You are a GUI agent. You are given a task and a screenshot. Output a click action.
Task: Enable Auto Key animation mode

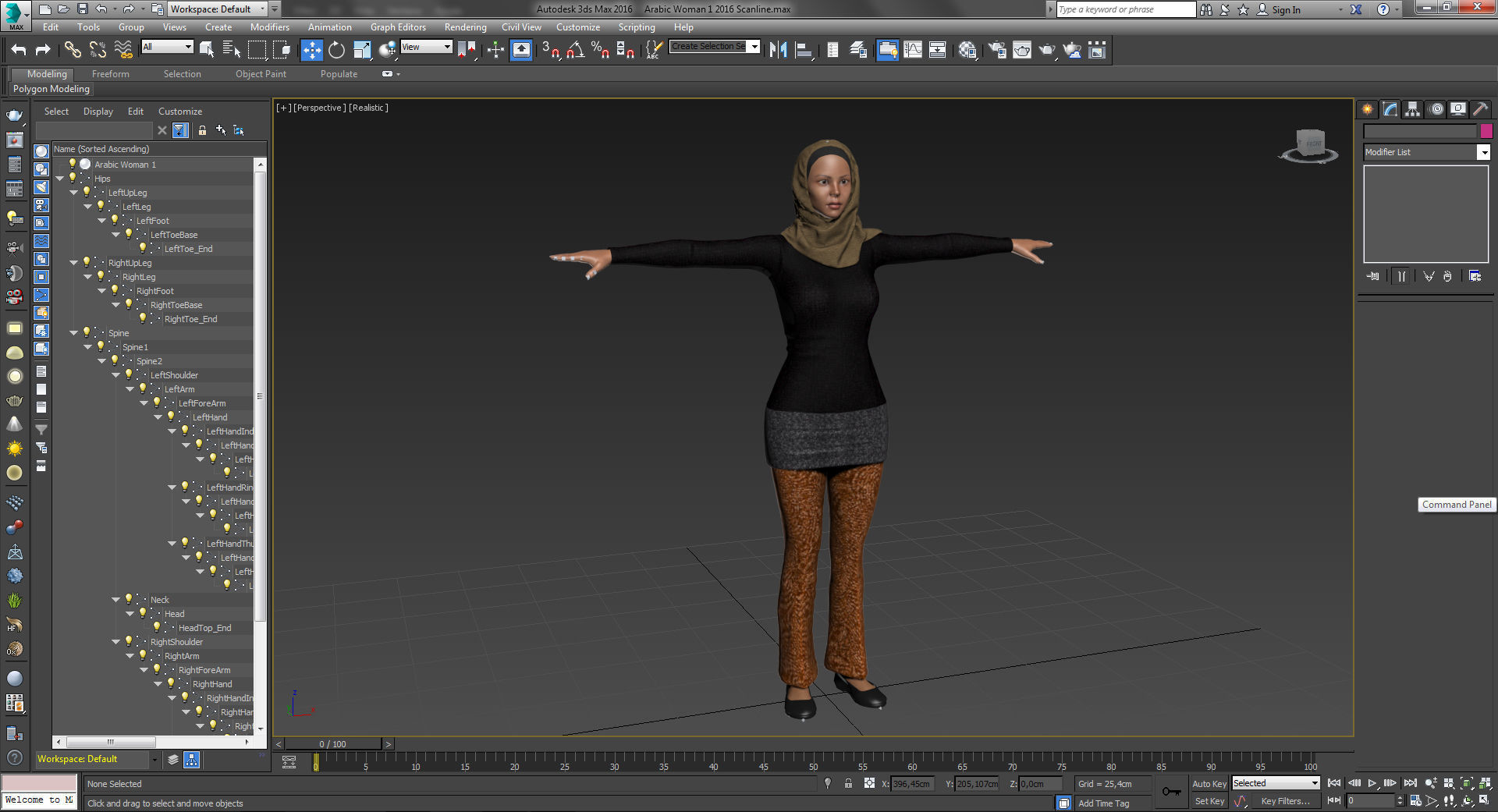point(1209,784)
